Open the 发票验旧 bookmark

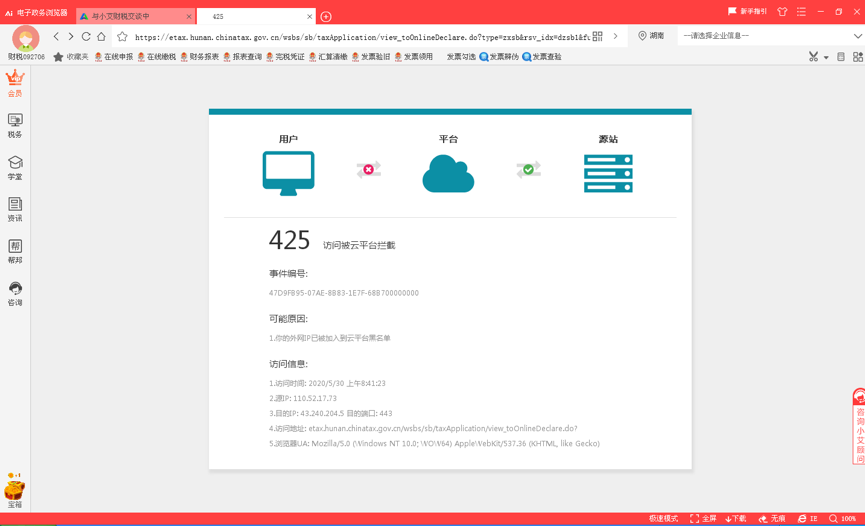371,57
